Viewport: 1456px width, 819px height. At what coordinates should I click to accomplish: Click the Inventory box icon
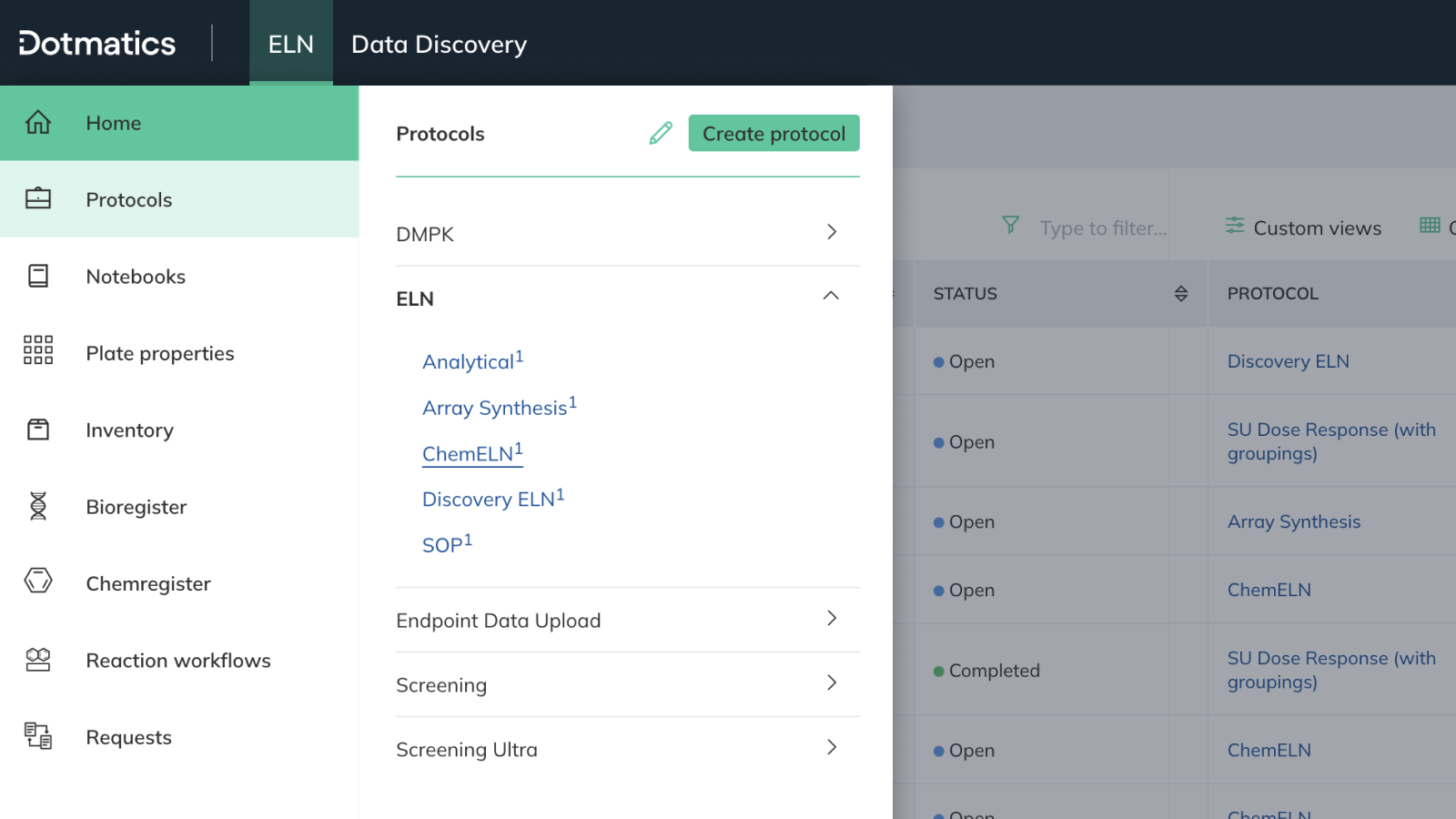point(38,430)
